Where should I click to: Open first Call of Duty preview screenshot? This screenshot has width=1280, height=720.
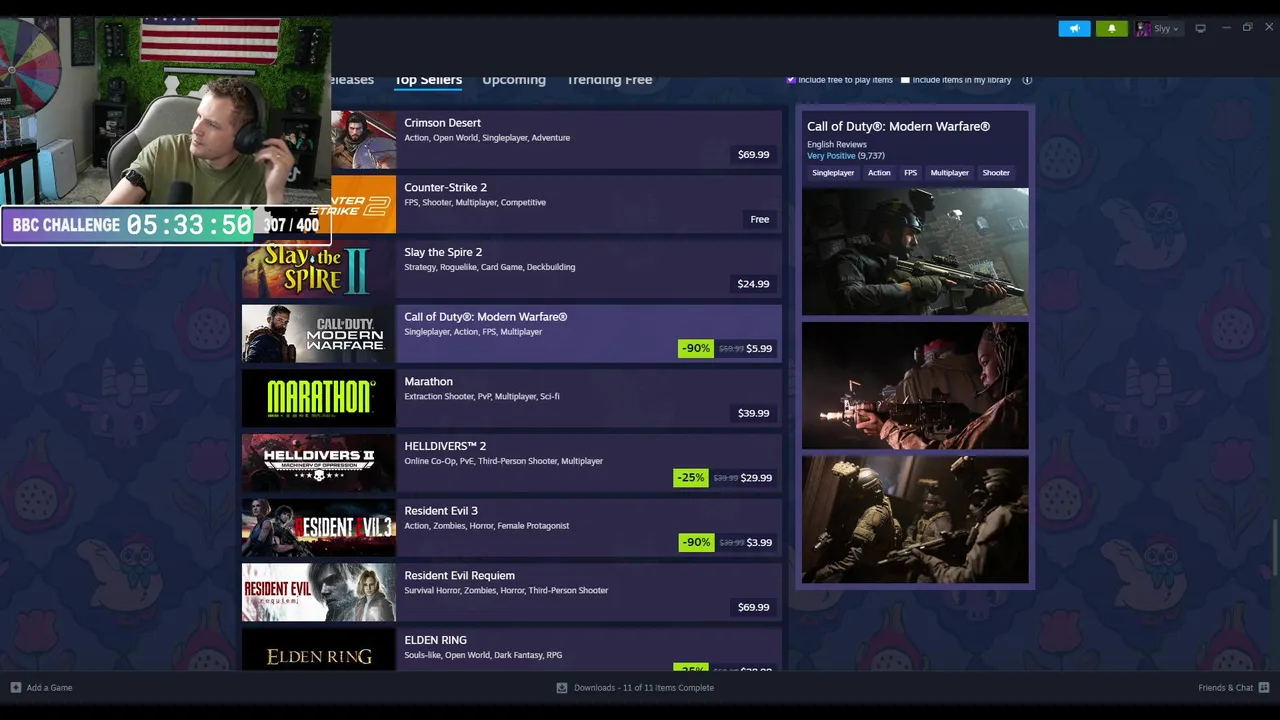point(915,252)
